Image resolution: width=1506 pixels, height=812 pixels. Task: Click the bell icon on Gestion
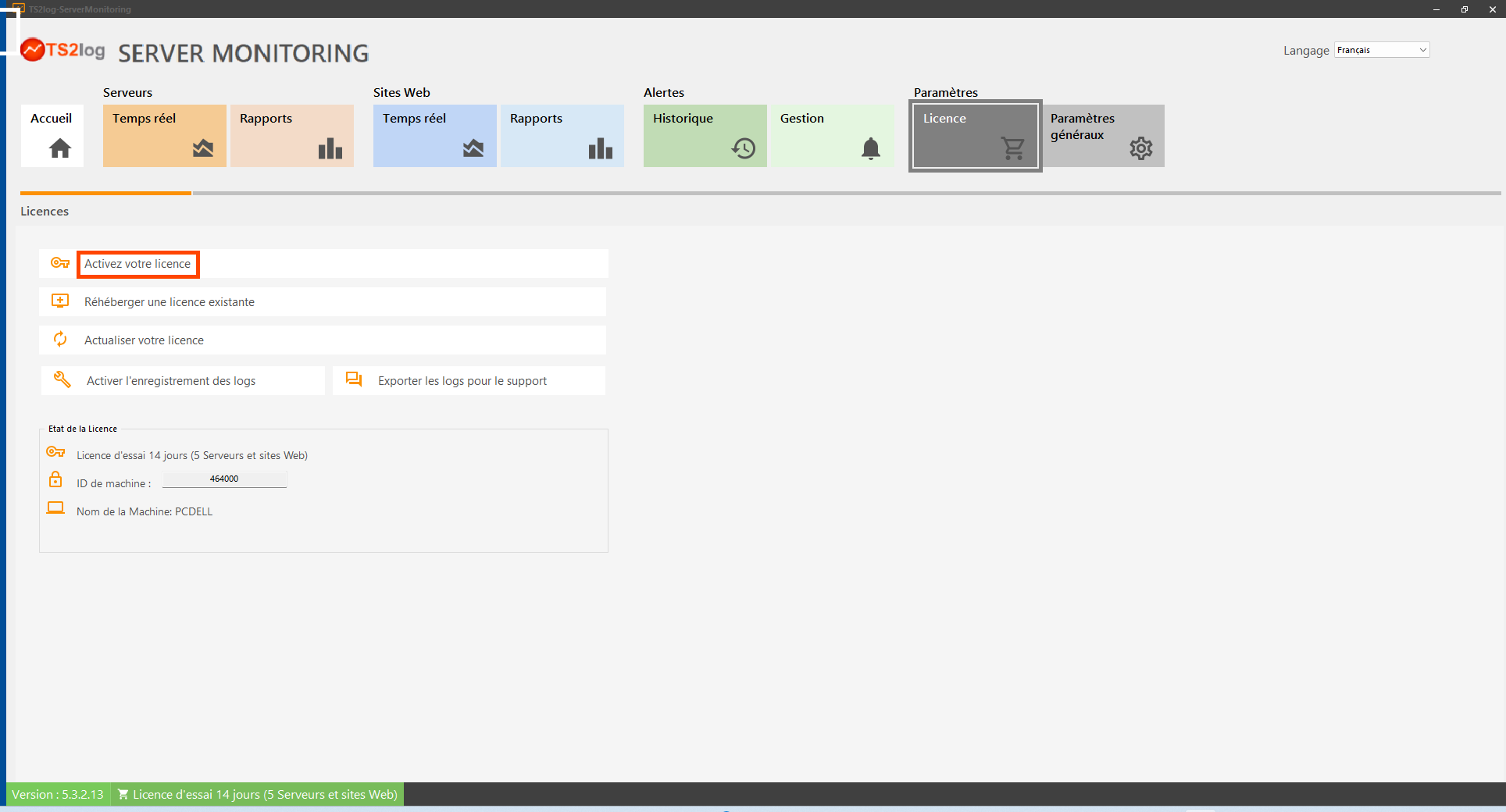pyautogui.click(x=871, y=148)
